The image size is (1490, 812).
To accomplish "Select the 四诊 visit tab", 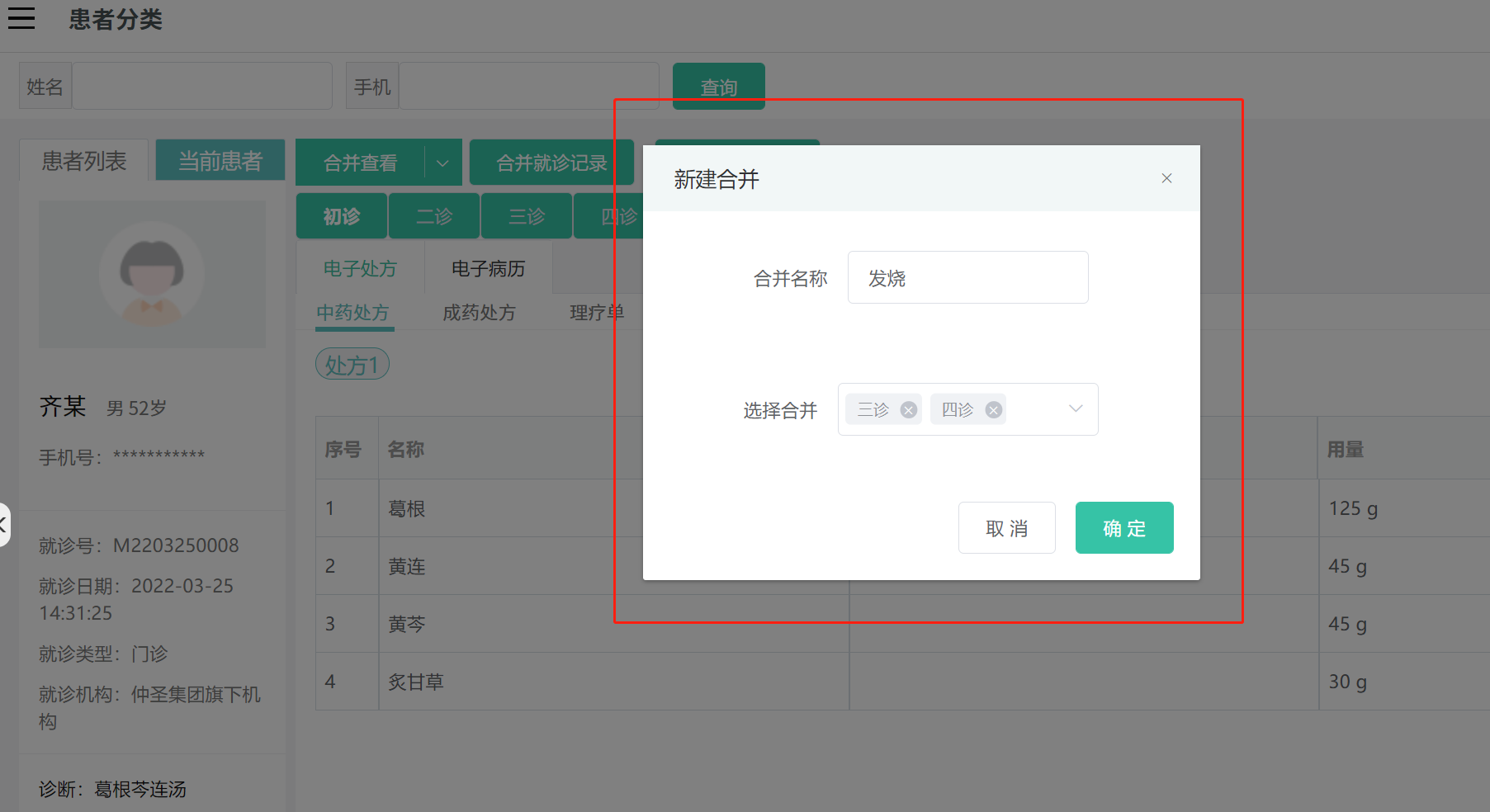I will 609,216.
